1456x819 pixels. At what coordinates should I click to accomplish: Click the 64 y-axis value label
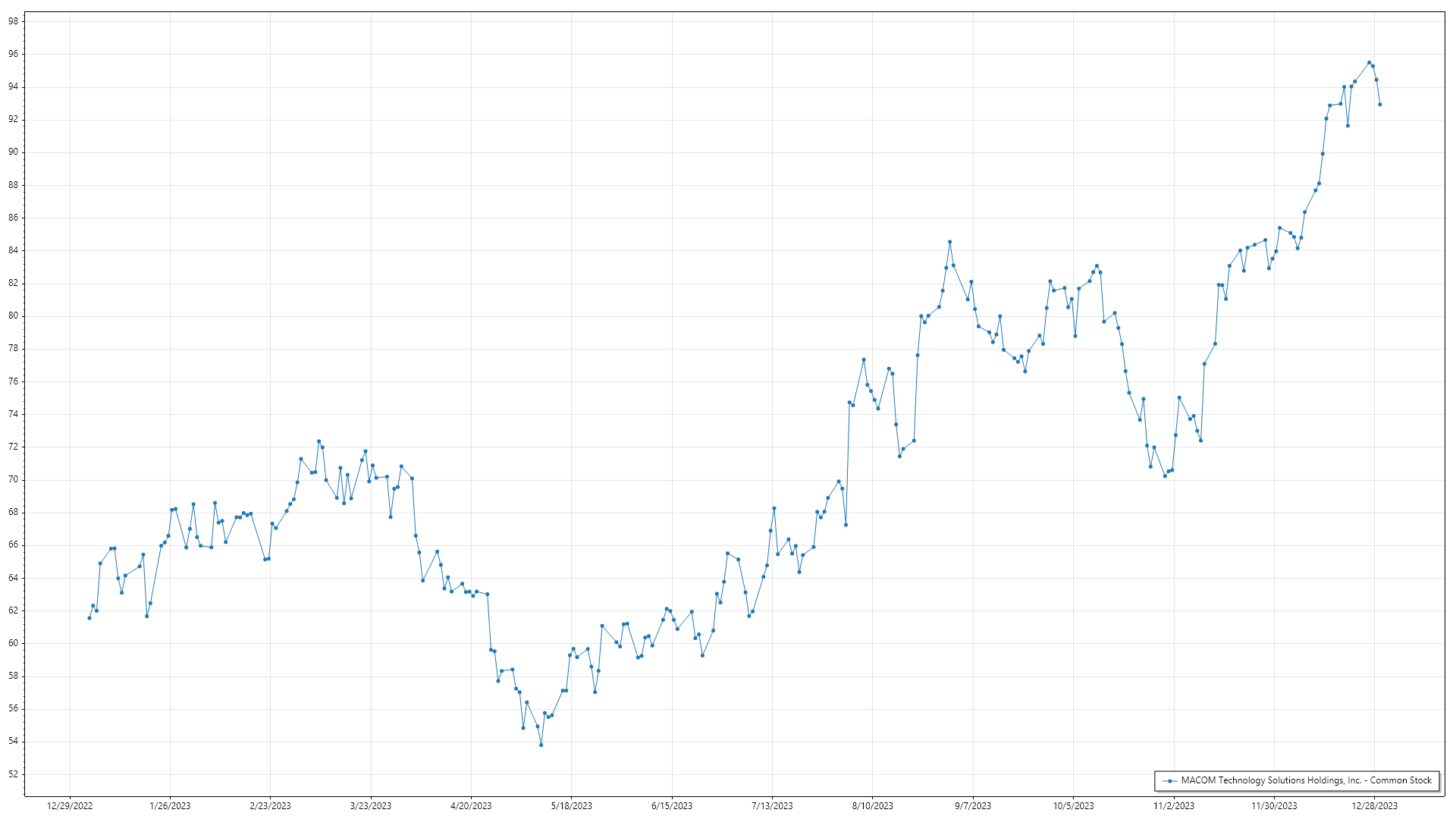(13, 578)
